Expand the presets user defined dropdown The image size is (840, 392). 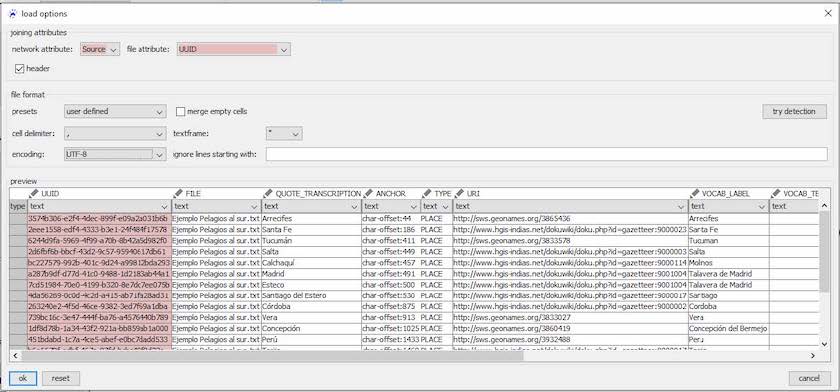click(115, 111)
